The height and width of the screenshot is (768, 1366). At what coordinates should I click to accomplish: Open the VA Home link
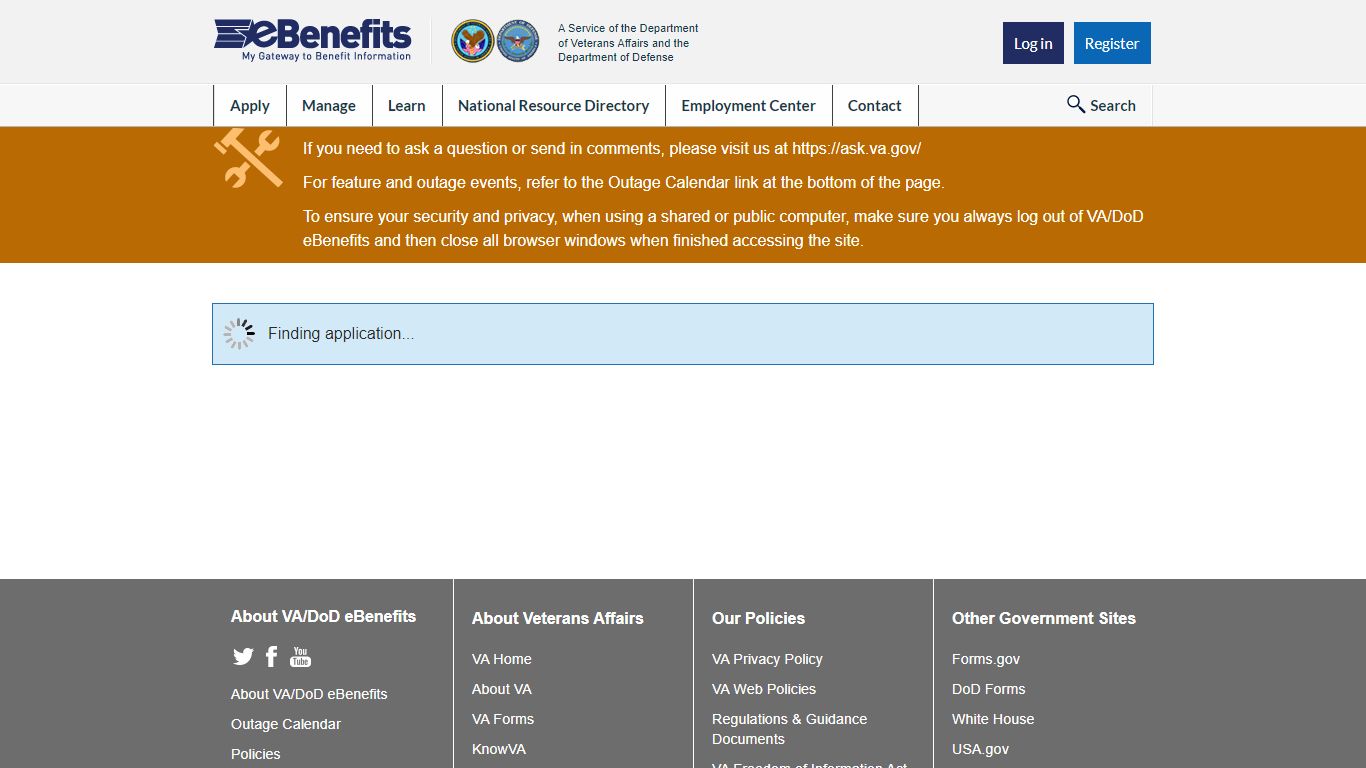502,659
